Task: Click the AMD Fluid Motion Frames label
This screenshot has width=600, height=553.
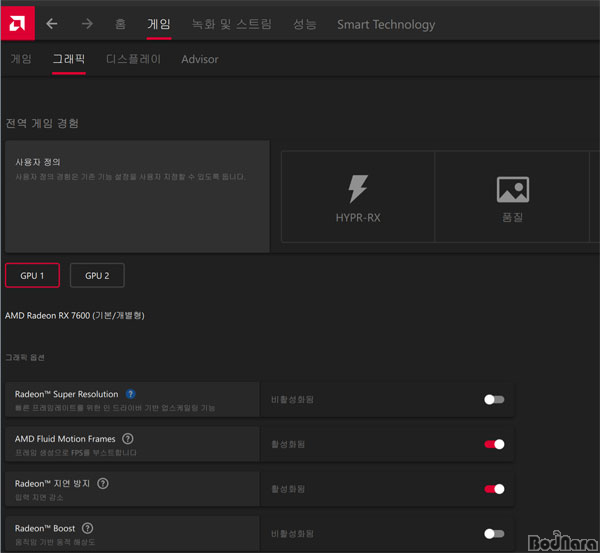Action: 65,439
